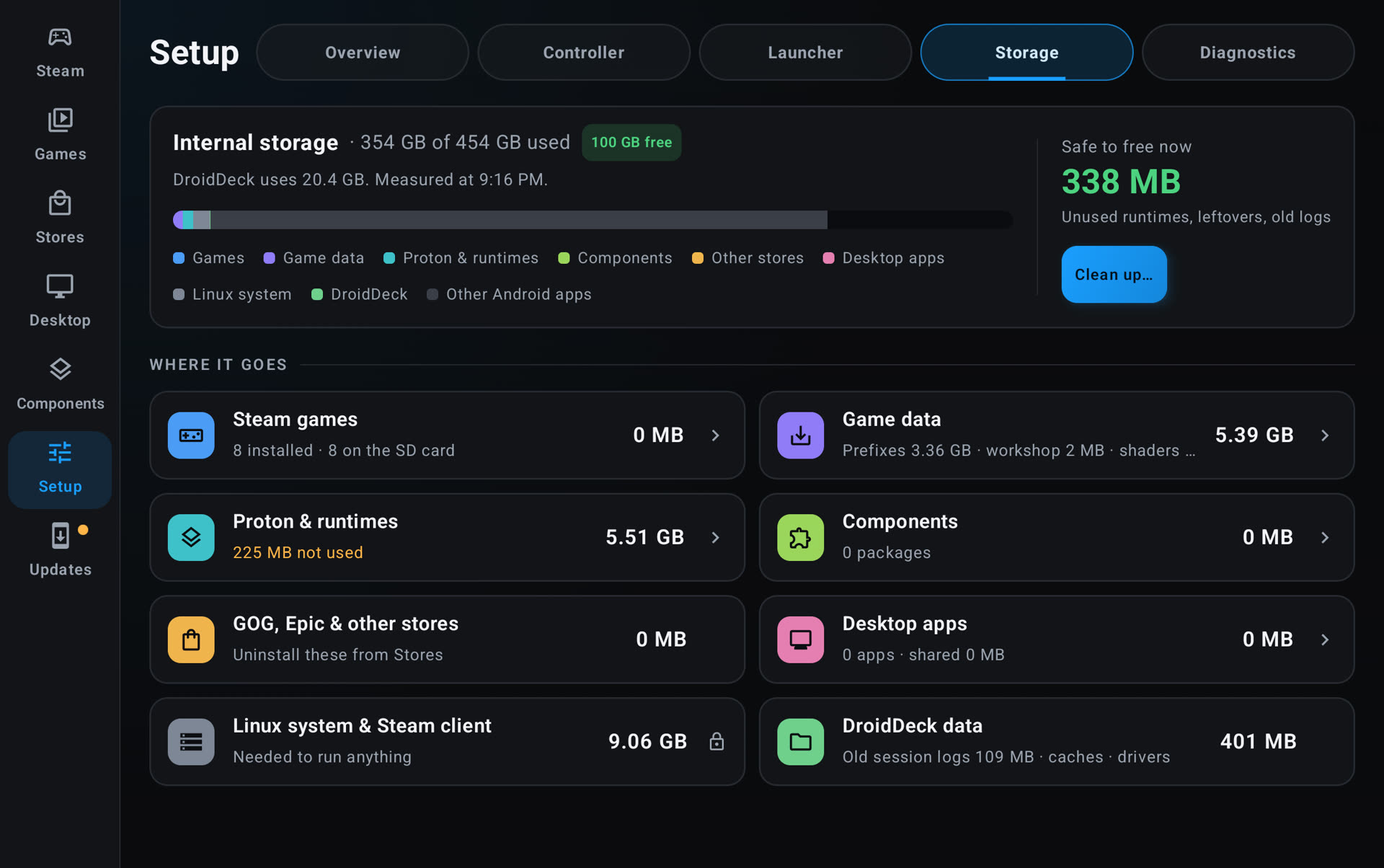Expand Components card chevron arrow

1325,537
